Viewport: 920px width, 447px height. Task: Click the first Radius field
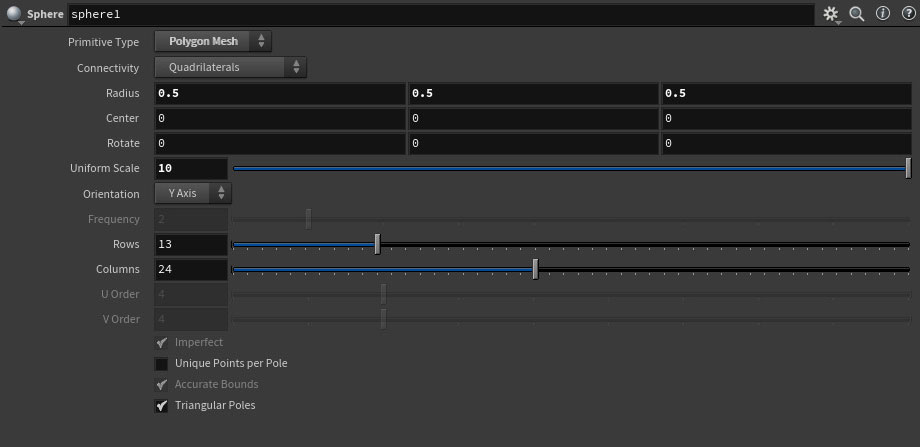(280, 93)
